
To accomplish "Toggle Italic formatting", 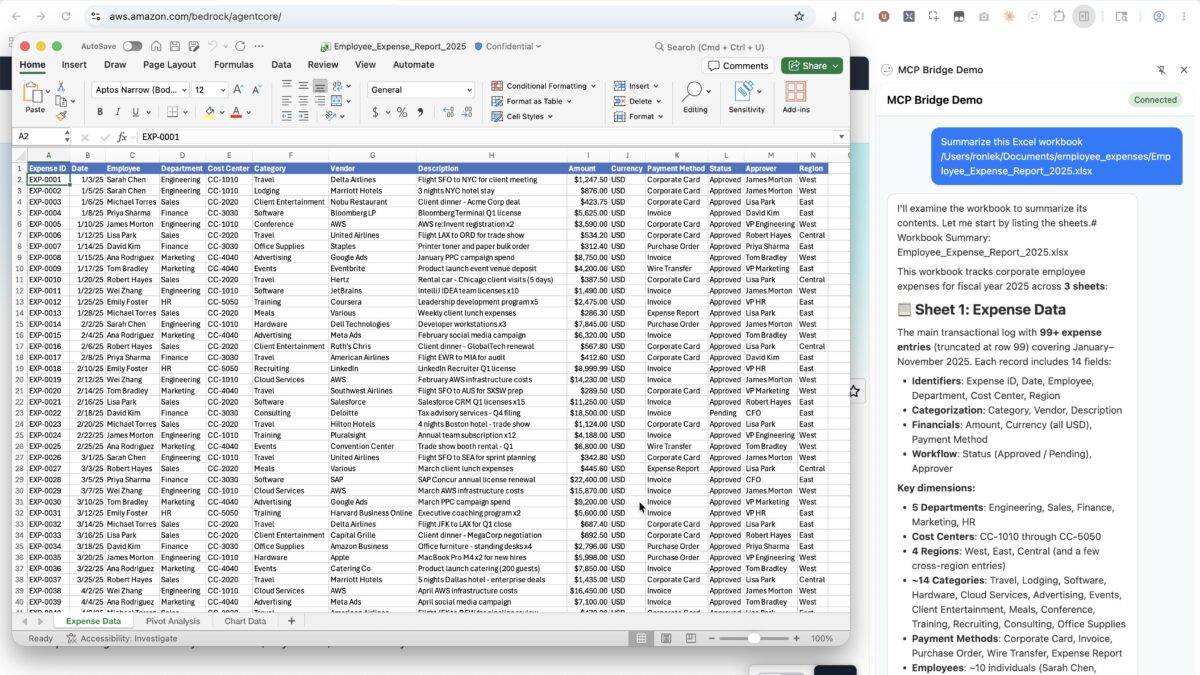I will 116,112.
